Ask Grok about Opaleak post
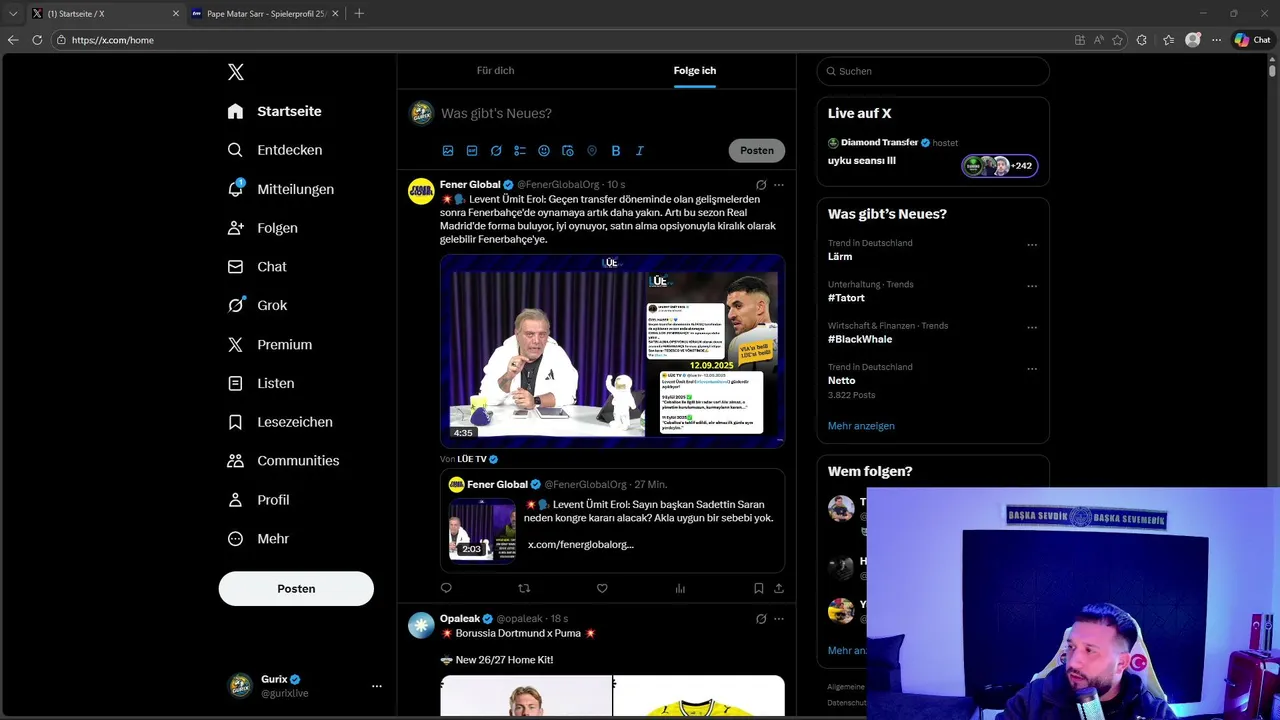The image size is (1280, 720). pyautogui.click(x=761, y=619)
